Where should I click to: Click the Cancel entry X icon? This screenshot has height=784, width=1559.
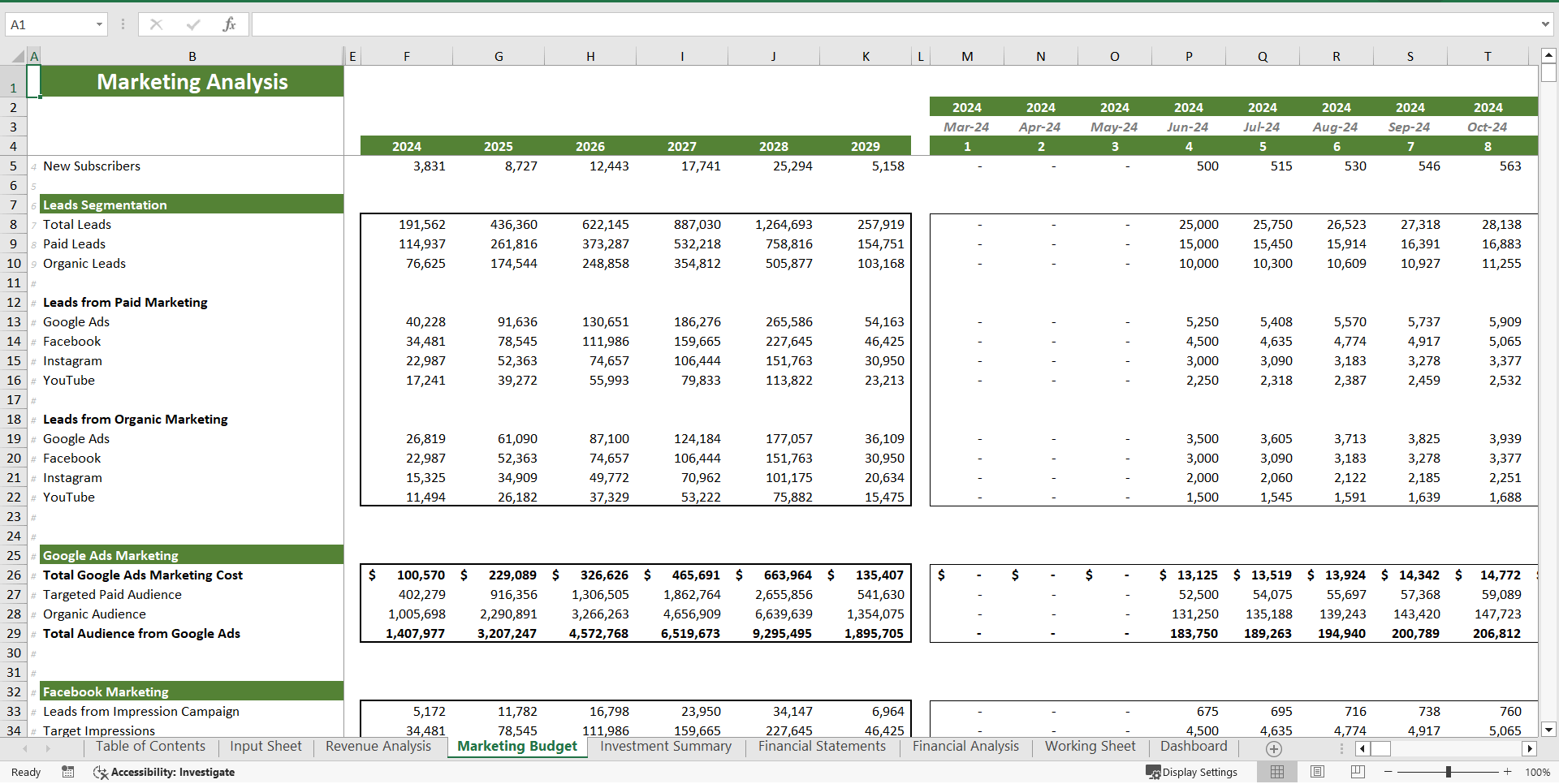[156, 24]
